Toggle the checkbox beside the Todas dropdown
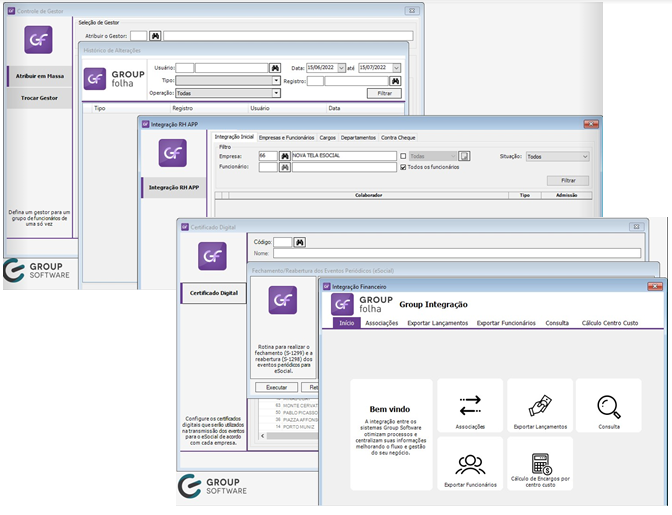This screenshot has width=672, height=515. tap(403, 156)
